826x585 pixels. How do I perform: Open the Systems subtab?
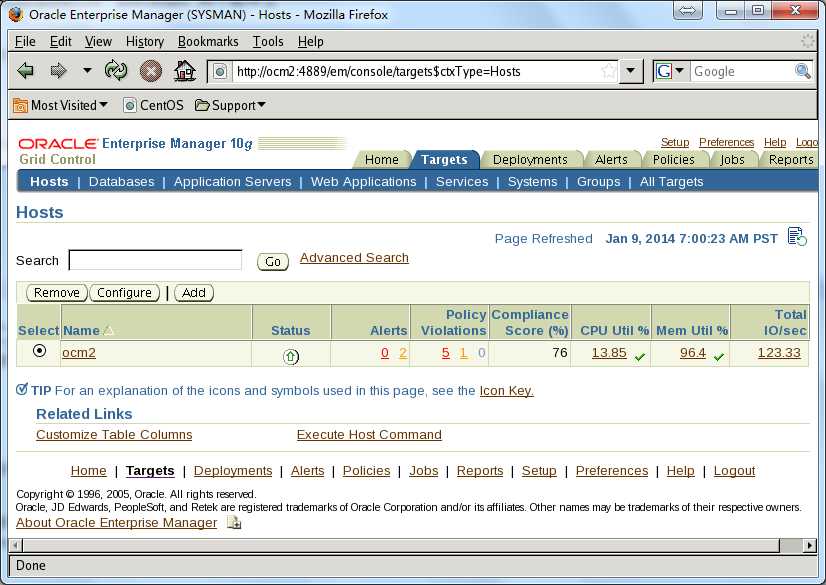pyautogui.click(x=533, y=182)
